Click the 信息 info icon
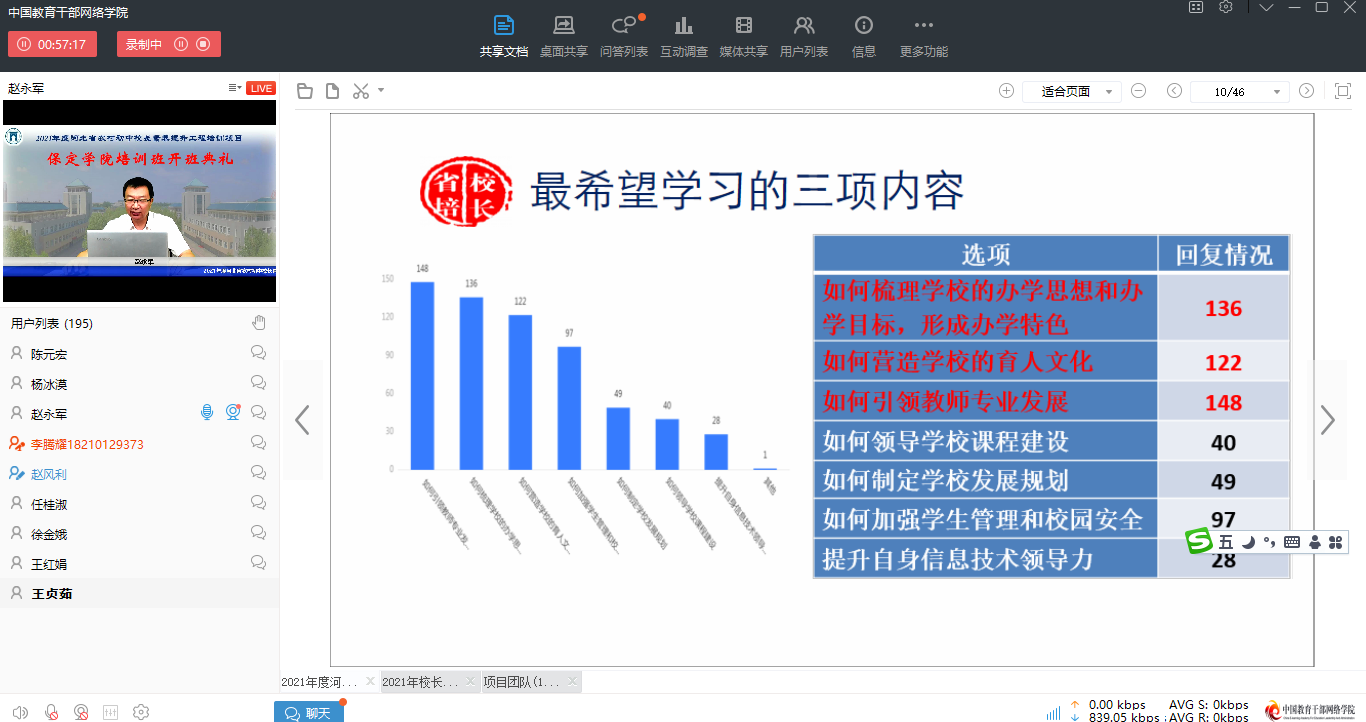The height and width of the screenshot is (722, 1366). (x=863, y=36)
